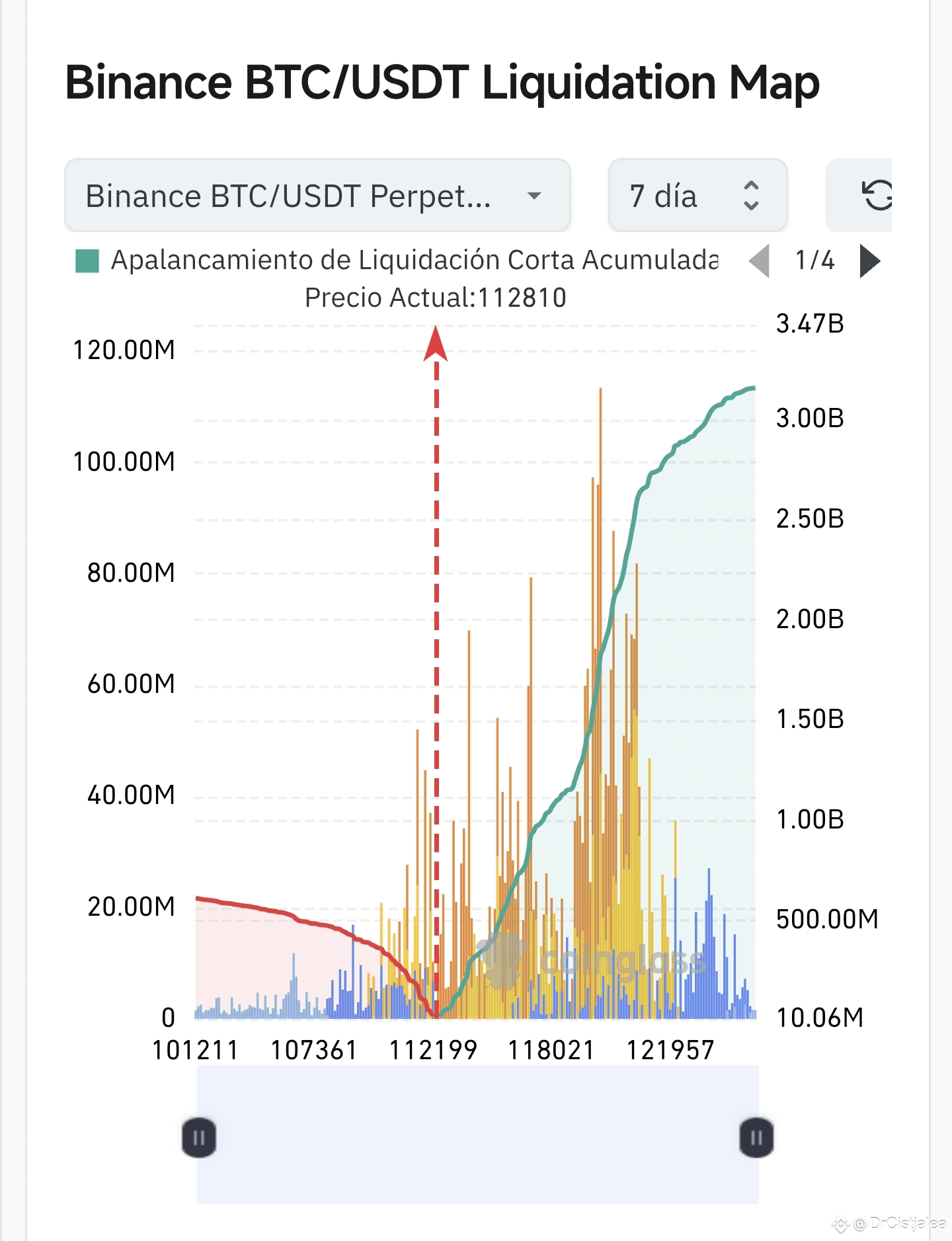Click the 1.00B right axis value
Image resolution: width=952 pixels, height=1241 pixels.
point(810,820)
